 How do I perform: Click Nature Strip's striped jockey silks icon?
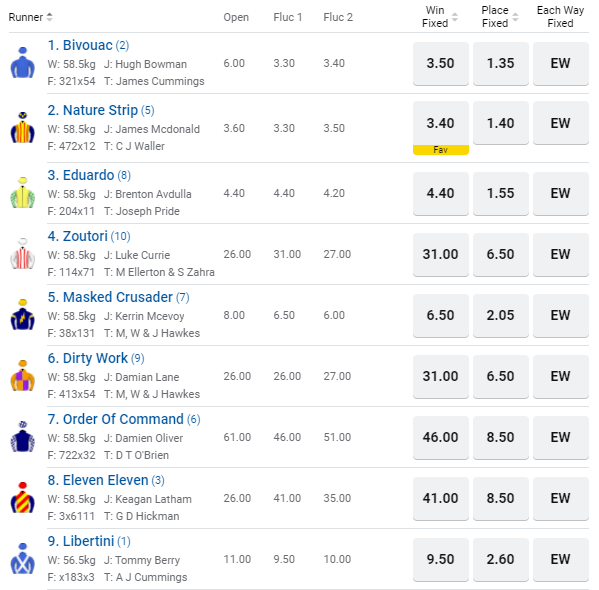[x=23, y=128]
